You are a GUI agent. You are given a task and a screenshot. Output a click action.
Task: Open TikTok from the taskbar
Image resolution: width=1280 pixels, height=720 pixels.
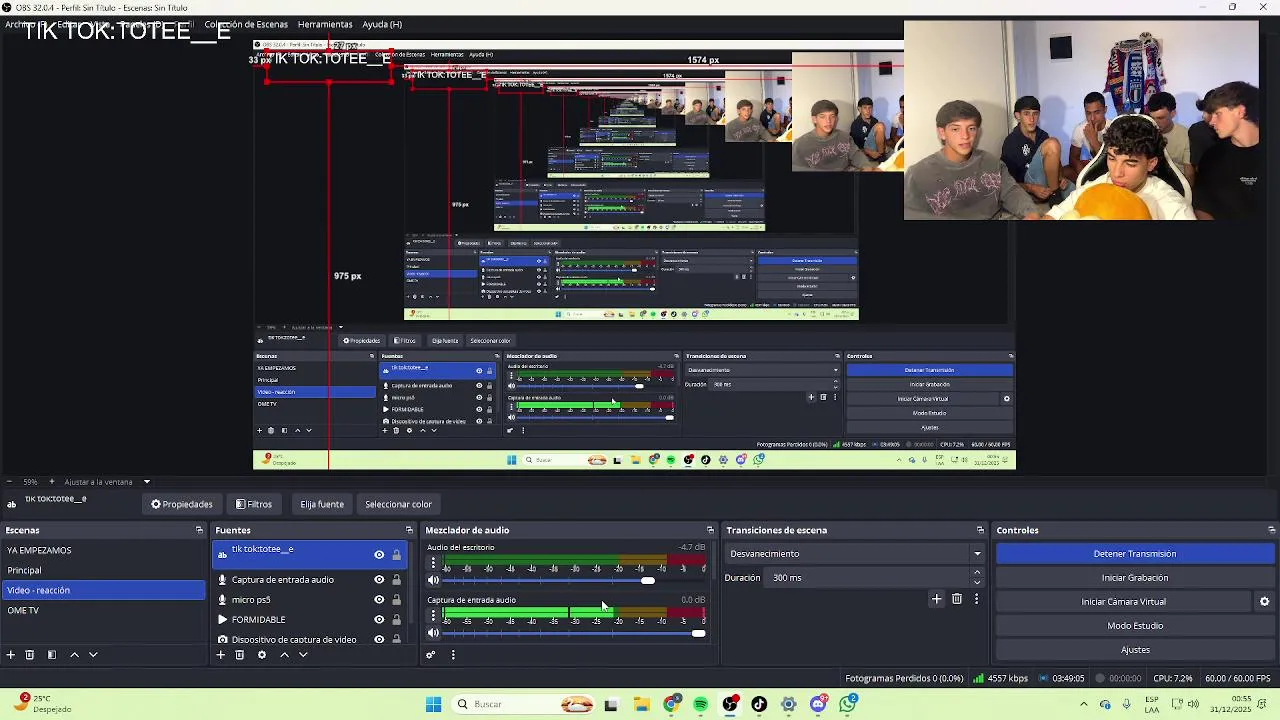click(x=759, y=704)
